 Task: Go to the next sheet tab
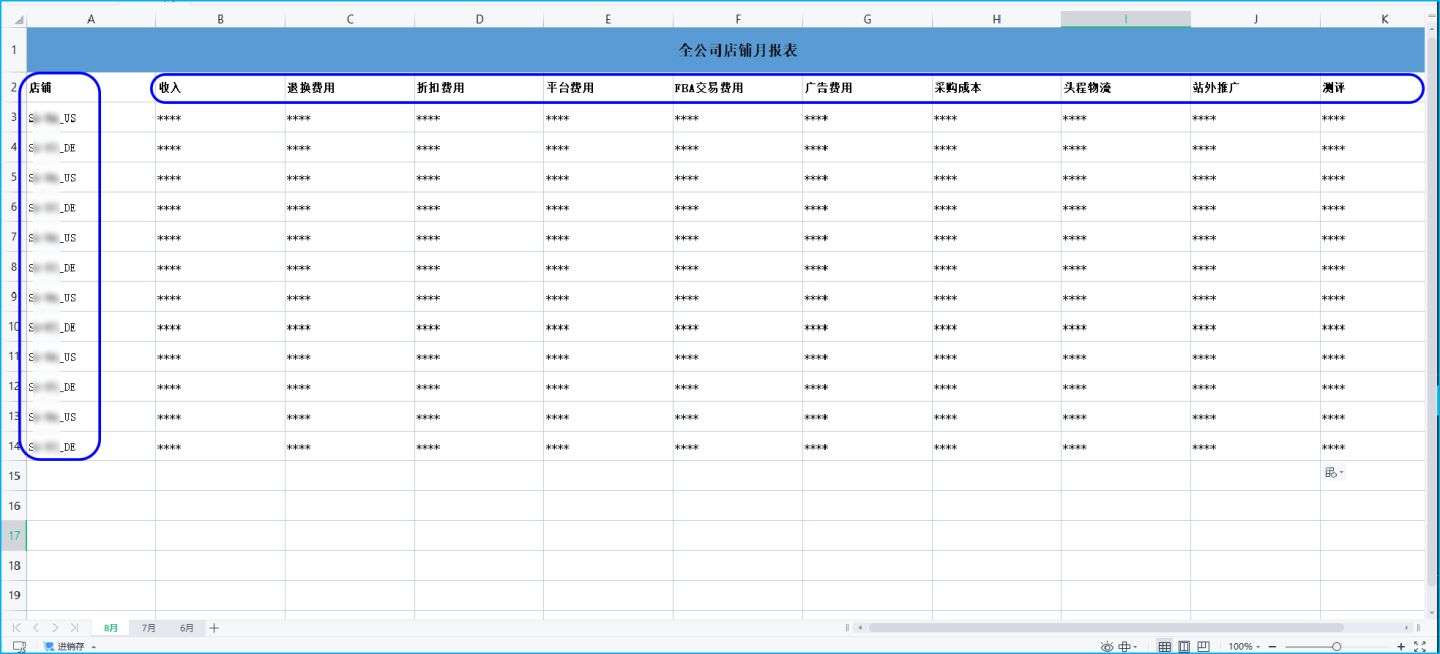pos(55,627)
